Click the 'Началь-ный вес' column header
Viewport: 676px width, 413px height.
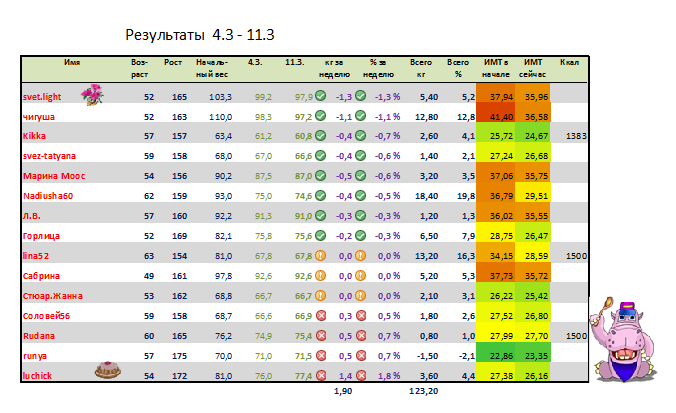(212, 68)
